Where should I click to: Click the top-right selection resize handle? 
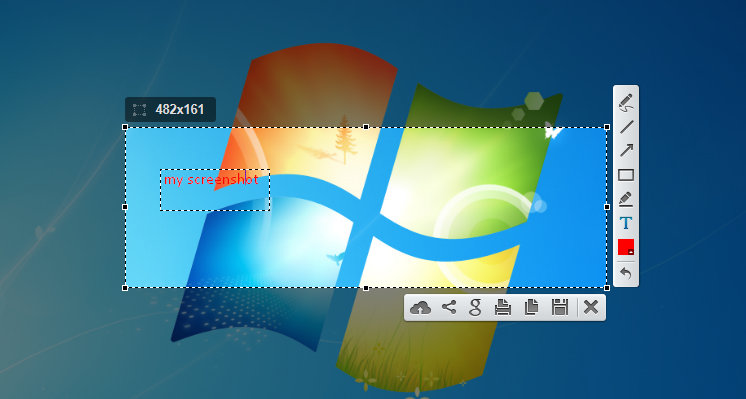click(x=607, y=127)
